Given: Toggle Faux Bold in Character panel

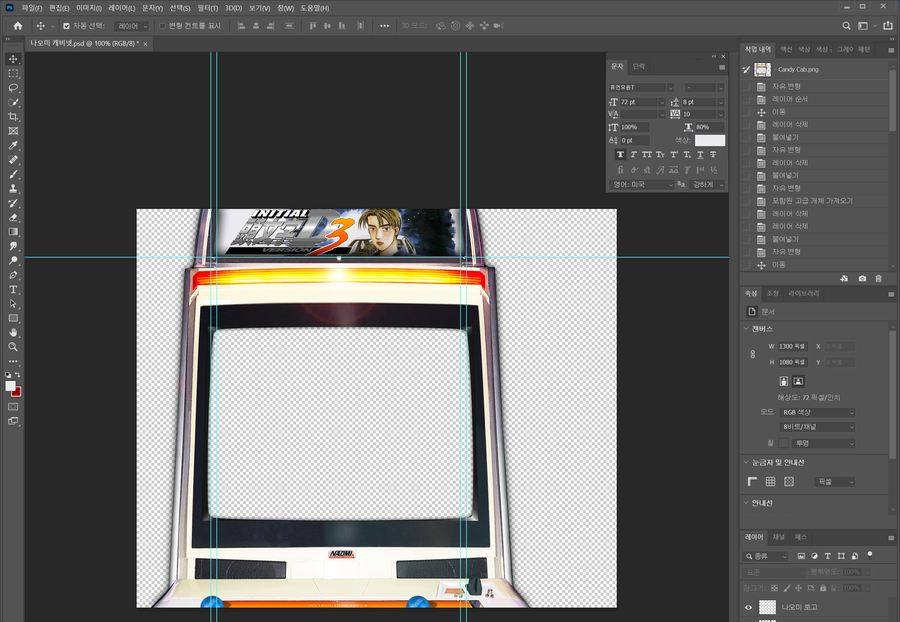Looking at the screenshot, I should [620, 154].
